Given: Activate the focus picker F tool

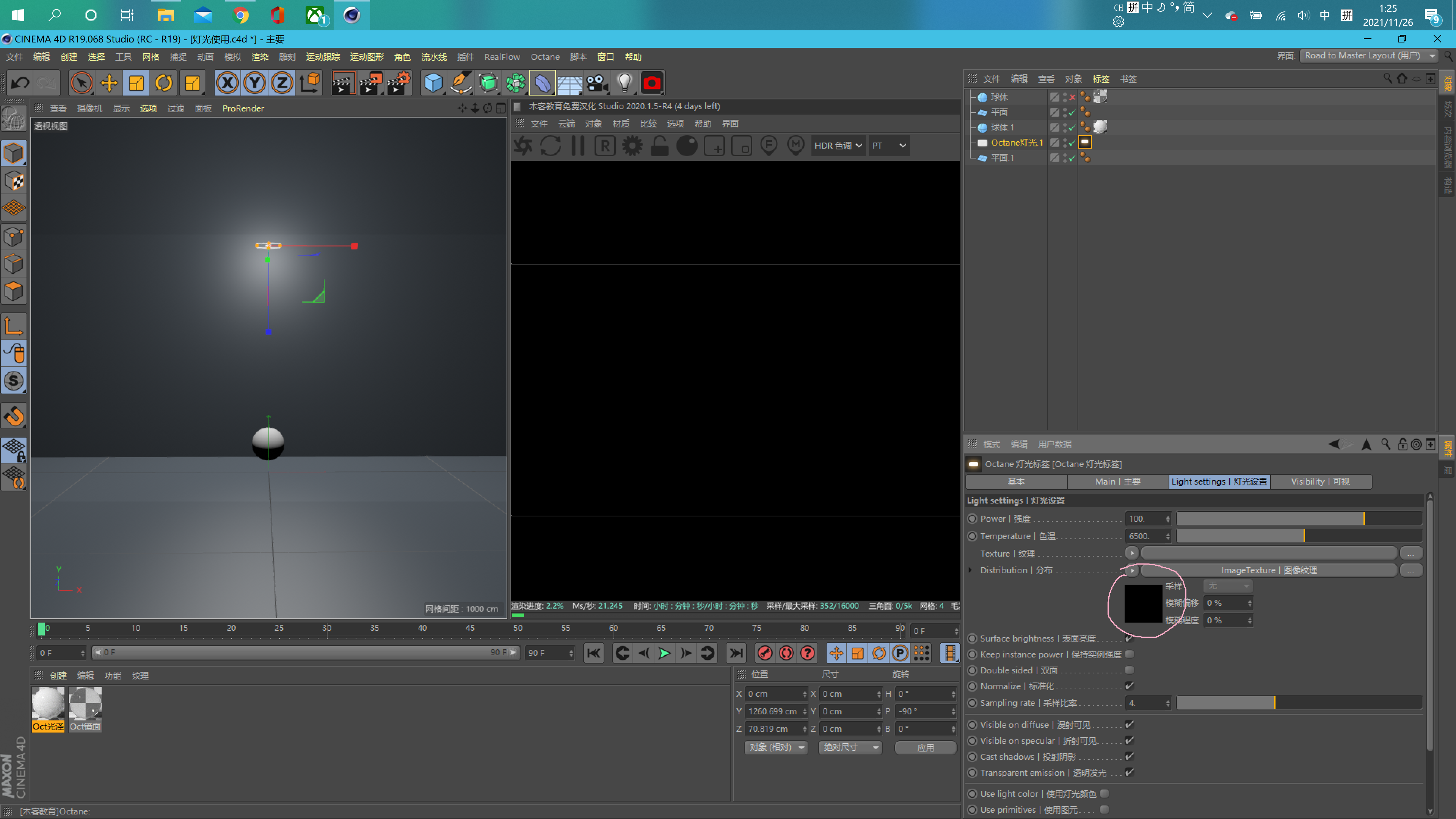Looking at the screenshot, I should (x=768, y=145).
